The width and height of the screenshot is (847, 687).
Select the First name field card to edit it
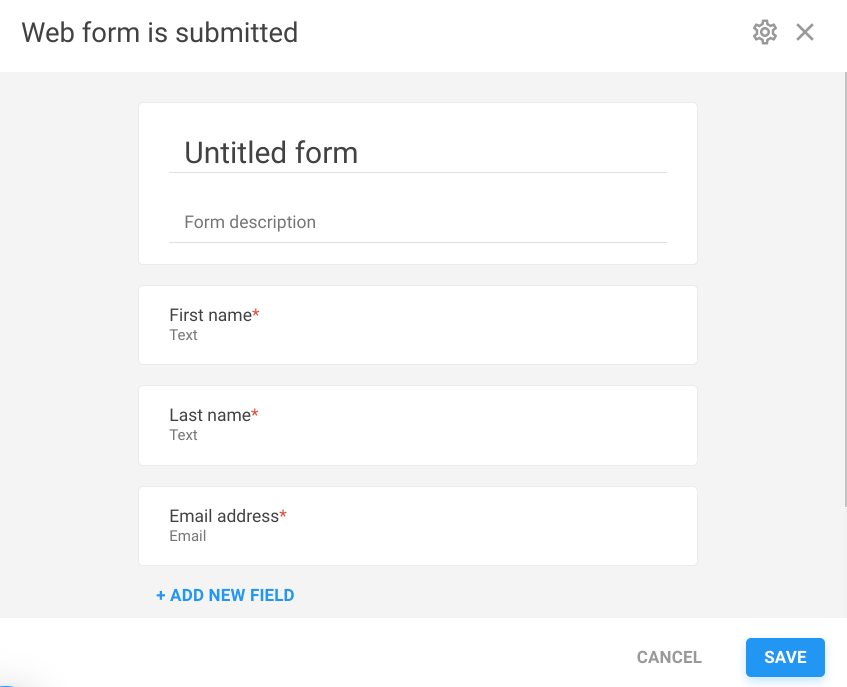click(x=418, y=324)
